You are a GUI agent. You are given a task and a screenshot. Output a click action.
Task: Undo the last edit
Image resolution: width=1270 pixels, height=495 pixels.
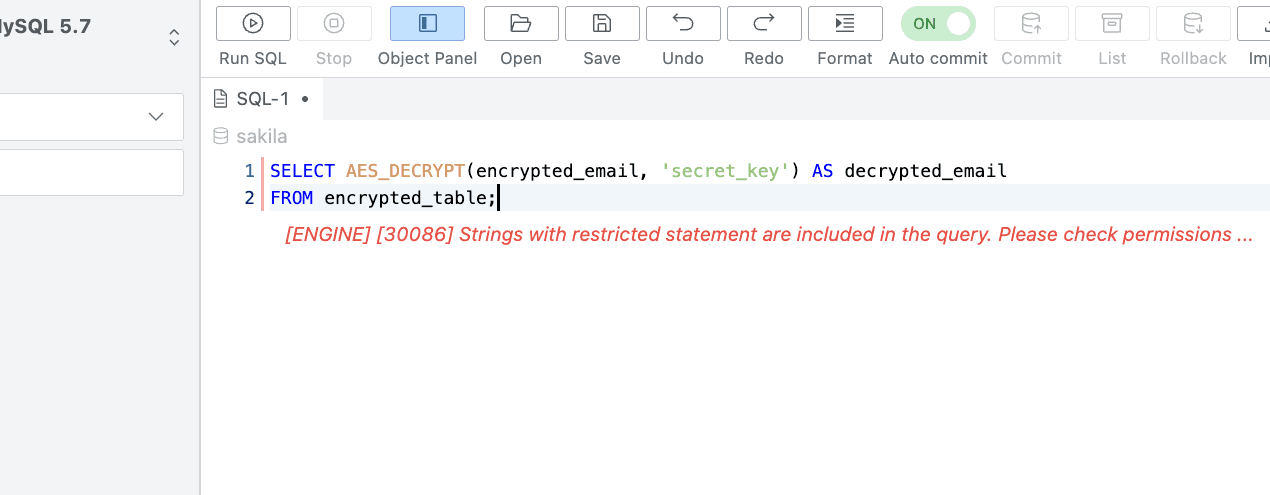click(x=683, y=23)
